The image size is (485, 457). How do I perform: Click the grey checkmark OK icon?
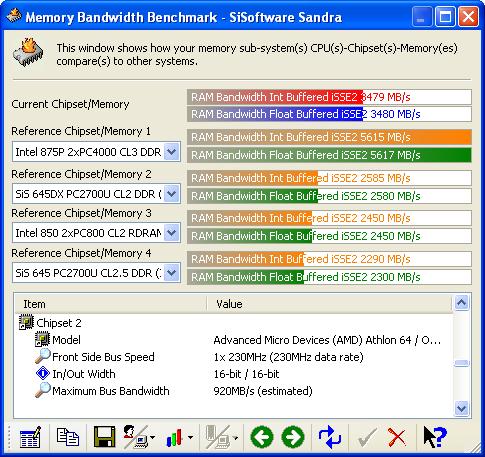tap(367, 437)
